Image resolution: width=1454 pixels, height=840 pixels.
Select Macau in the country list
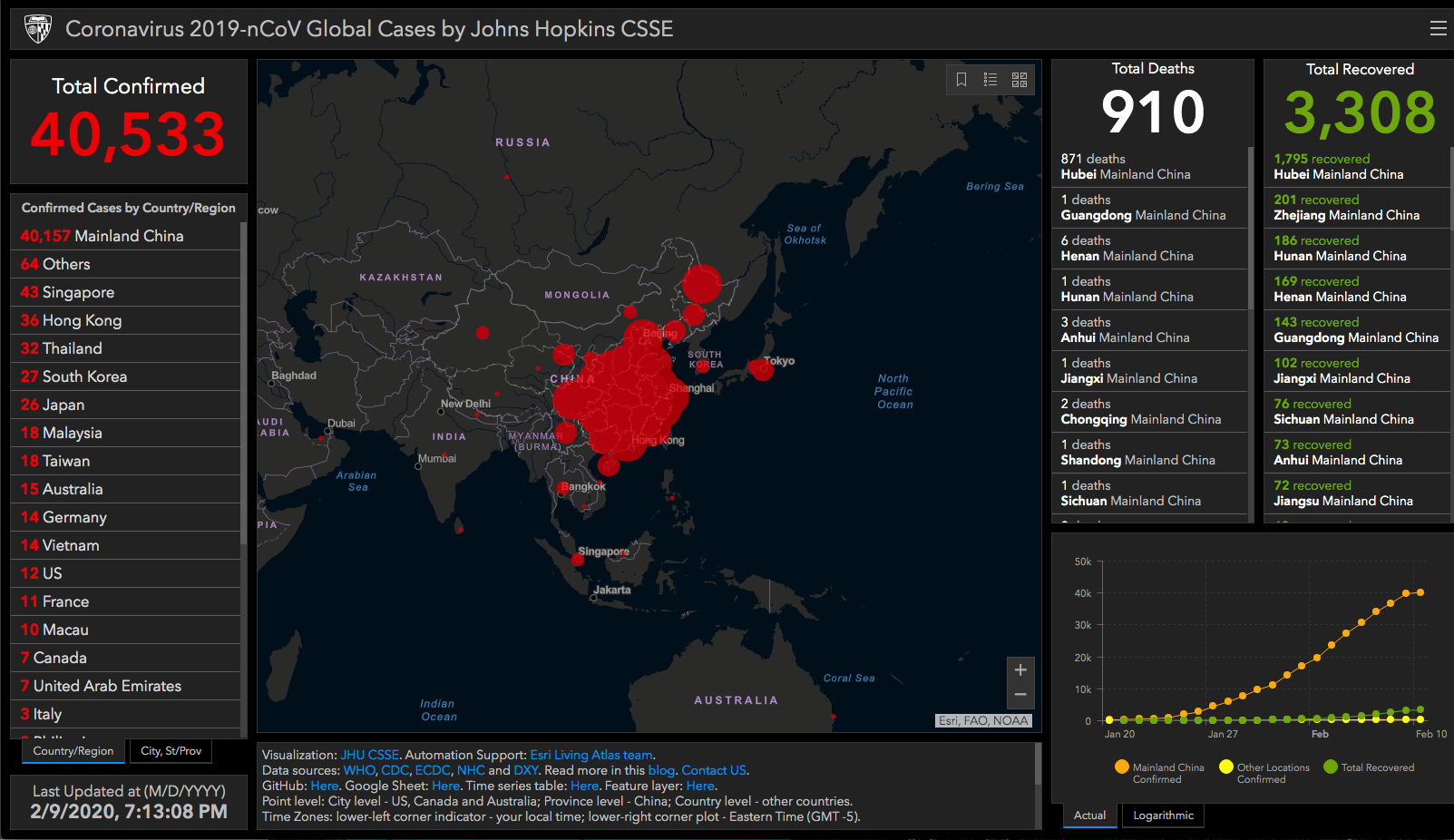pos(126,630)
